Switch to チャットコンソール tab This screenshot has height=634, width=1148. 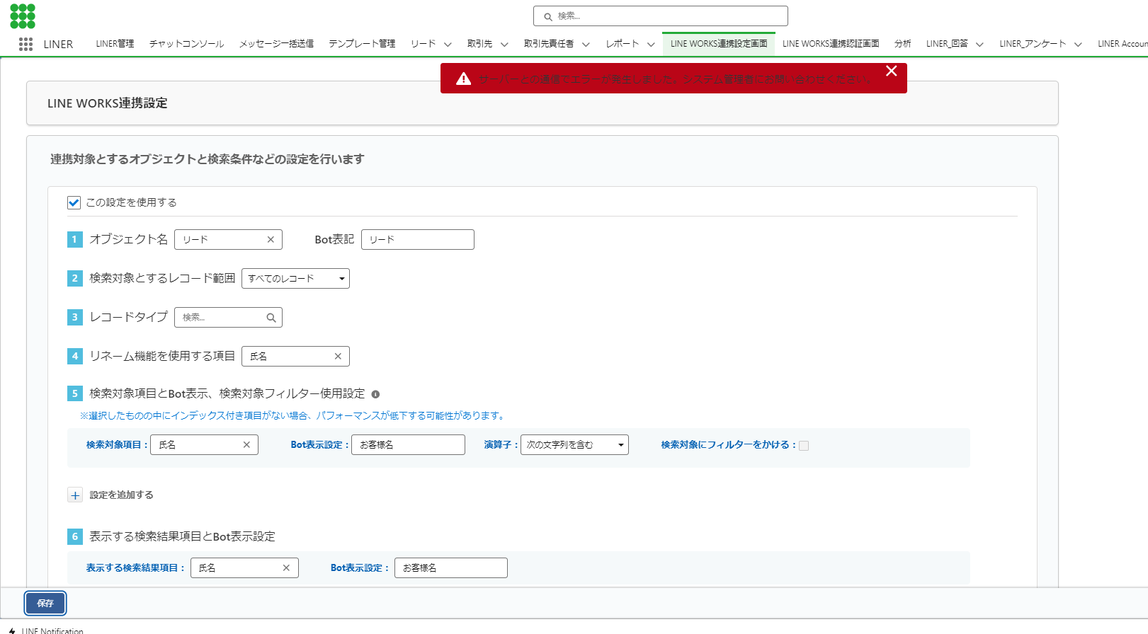pyautogui.click(x=187, y=44)
